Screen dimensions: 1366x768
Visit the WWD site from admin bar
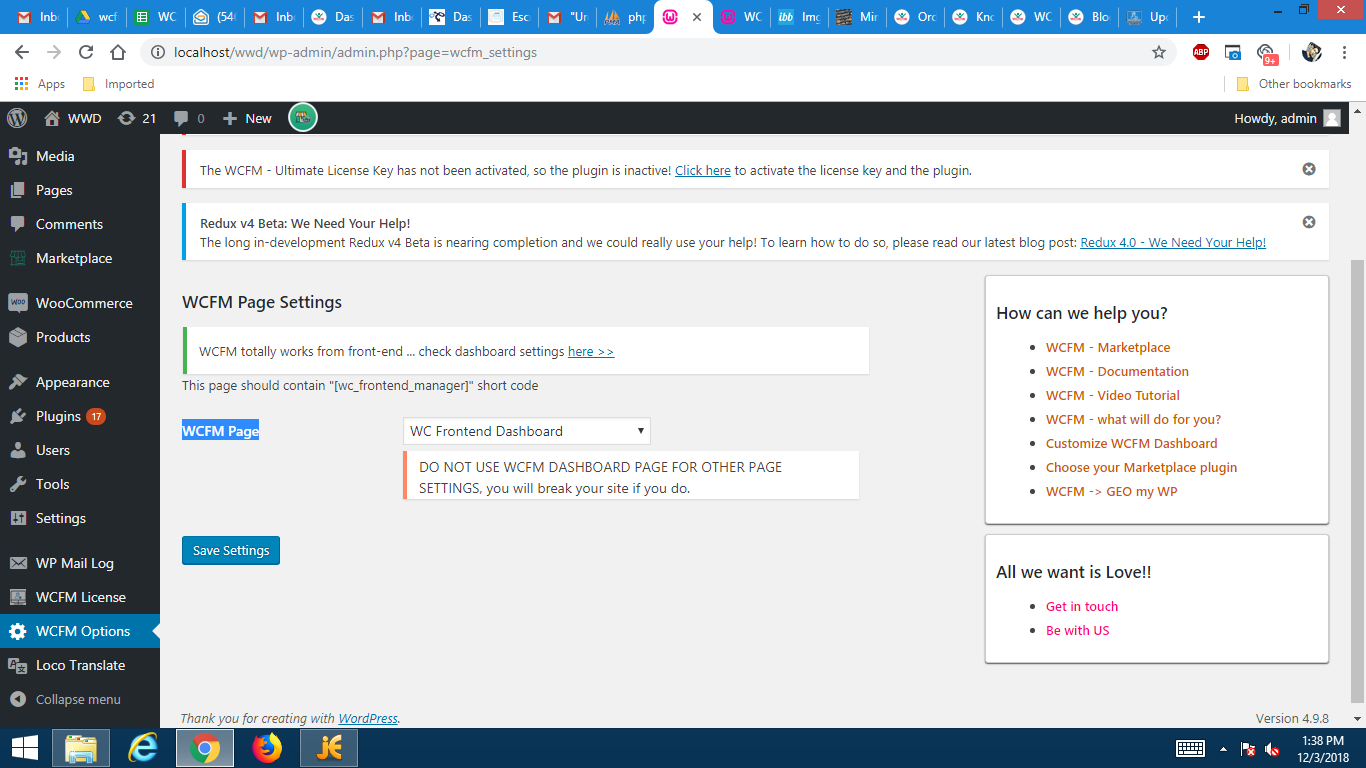pos(73,118)
